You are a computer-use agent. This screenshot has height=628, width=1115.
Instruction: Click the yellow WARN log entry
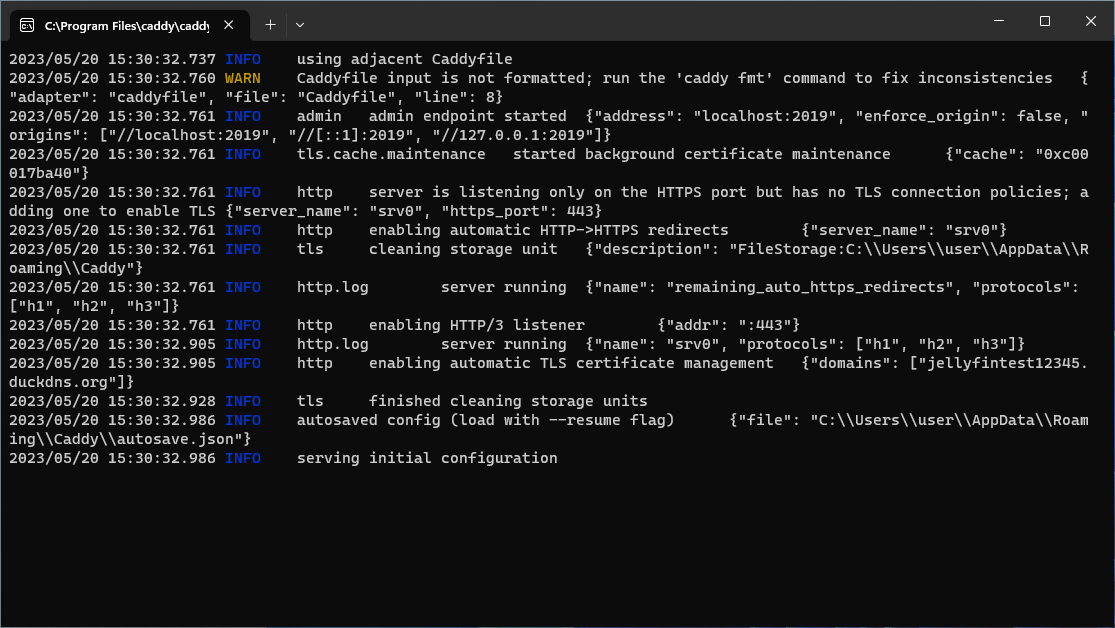tap(243, 77)
